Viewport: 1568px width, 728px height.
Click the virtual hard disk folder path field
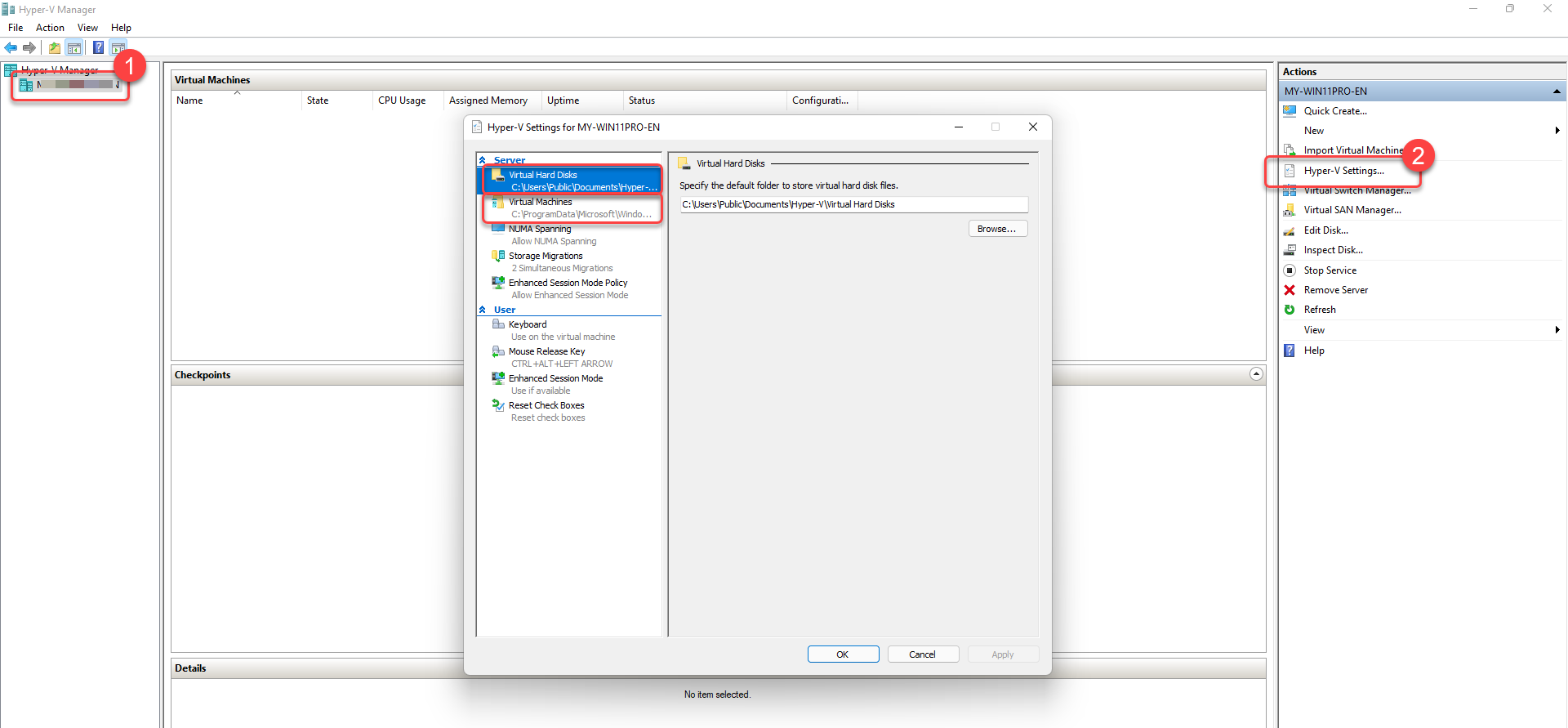(x=853, y=204)
